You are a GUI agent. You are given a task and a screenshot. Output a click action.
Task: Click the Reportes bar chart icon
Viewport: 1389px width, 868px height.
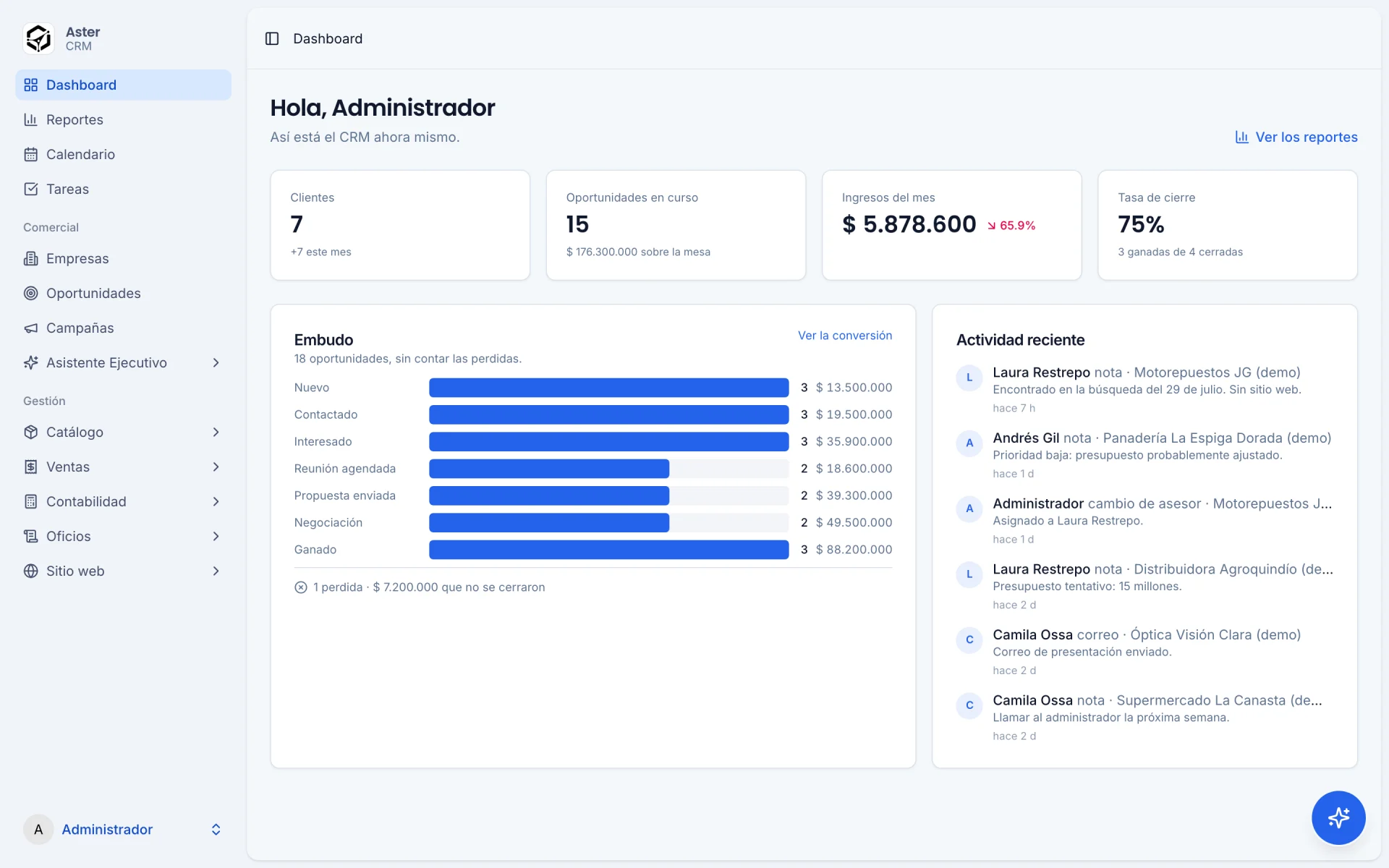click(30, 119)
